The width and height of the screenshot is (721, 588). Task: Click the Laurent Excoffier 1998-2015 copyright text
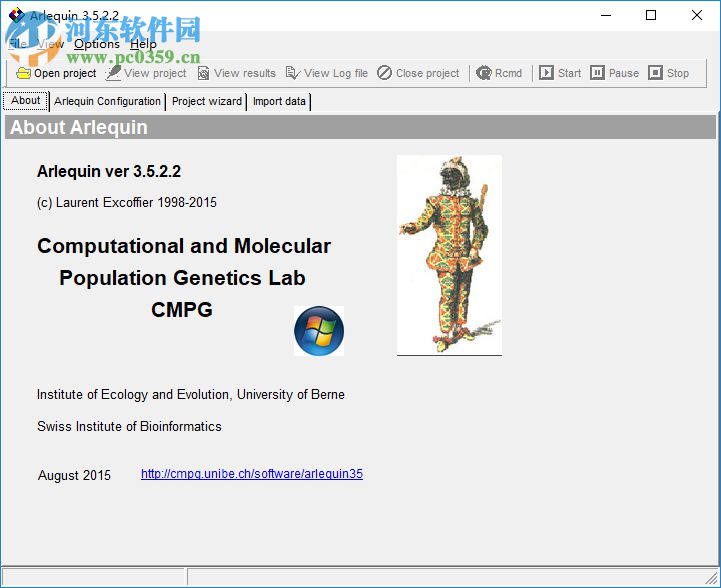click(x=126, y=202)
